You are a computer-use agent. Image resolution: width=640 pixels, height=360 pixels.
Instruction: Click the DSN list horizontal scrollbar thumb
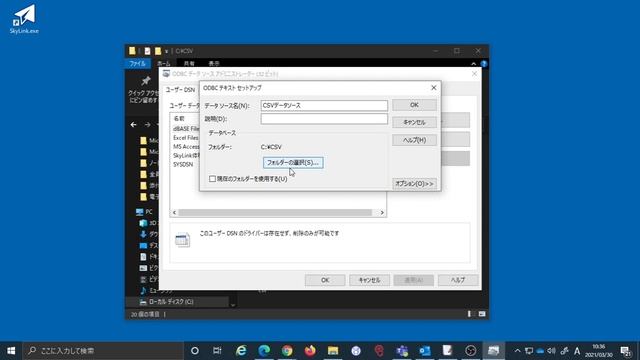tap(275, 213)
